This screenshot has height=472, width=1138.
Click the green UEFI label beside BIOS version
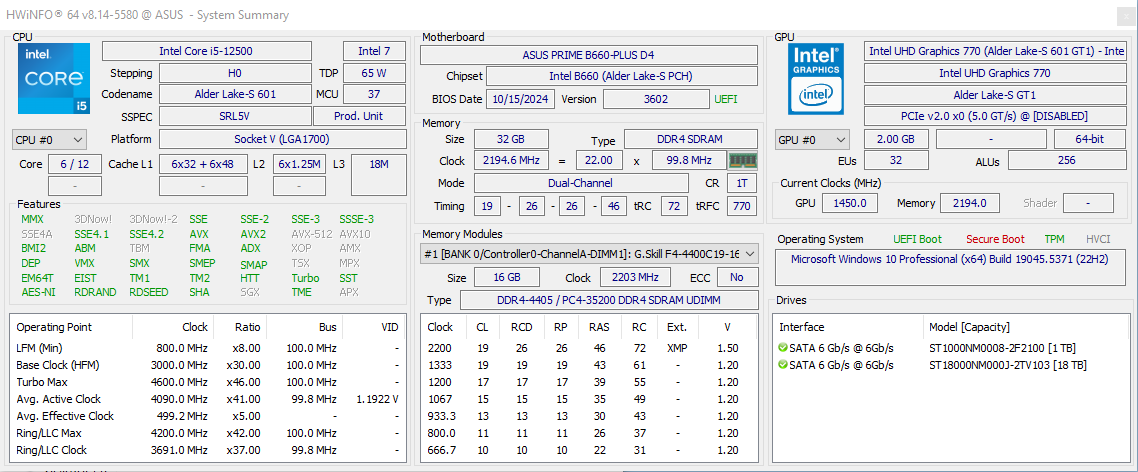726,99
